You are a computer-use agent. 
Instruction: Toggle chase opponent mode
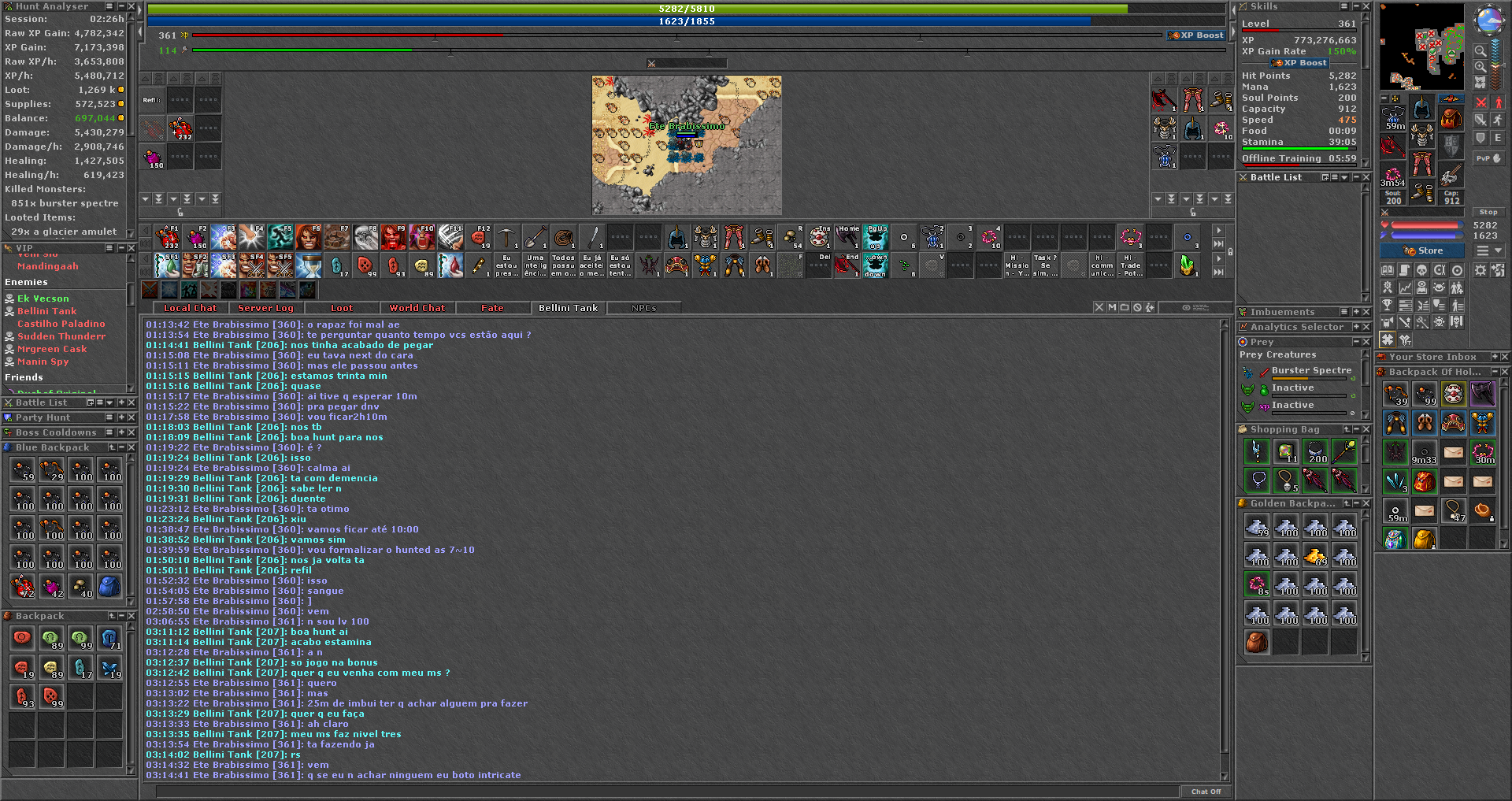click(x=1497, y=120)
